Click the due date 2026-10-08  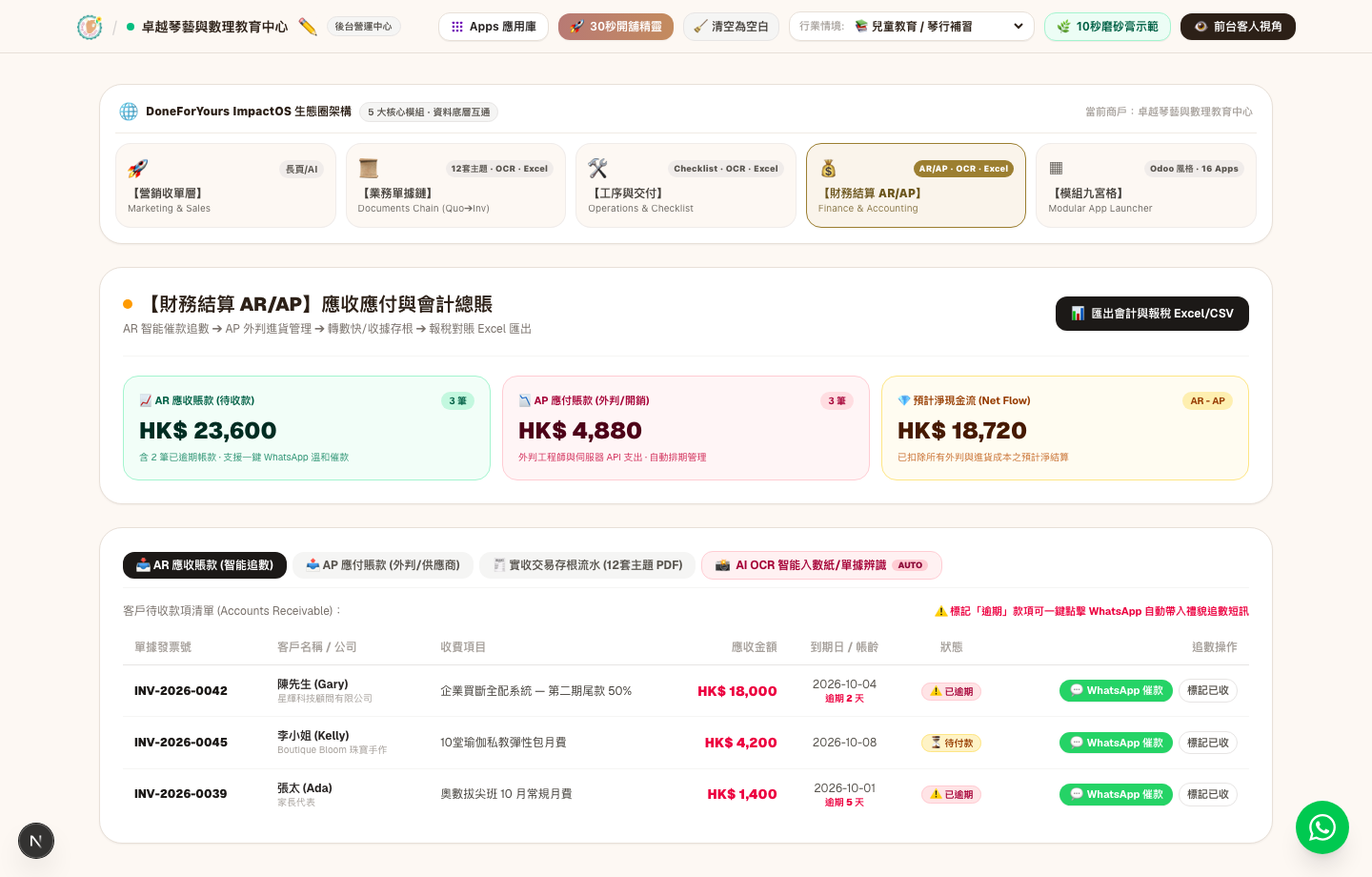(844, 743)
